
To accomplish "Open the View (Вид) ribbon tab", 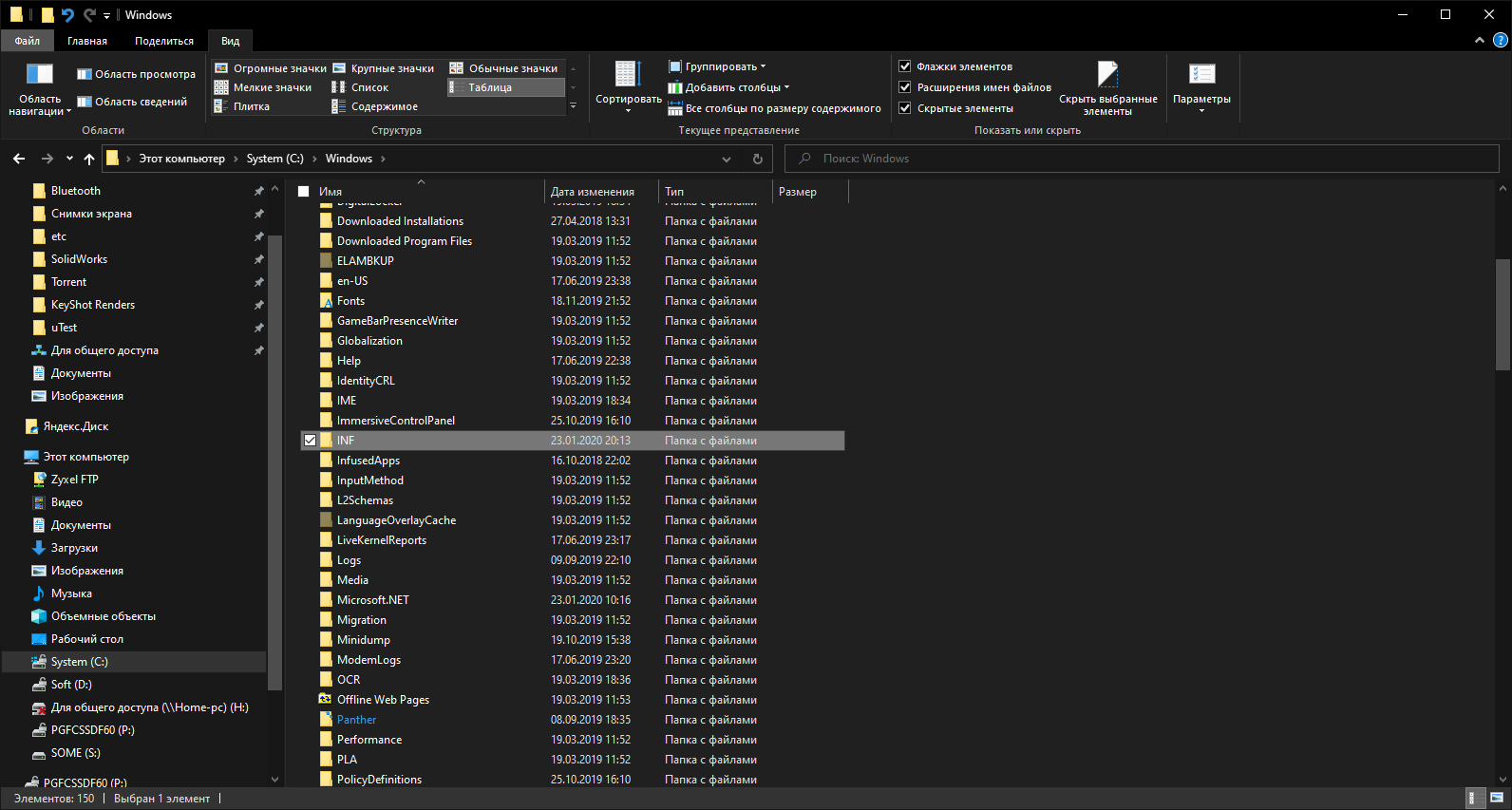I will tap(231, 41).
